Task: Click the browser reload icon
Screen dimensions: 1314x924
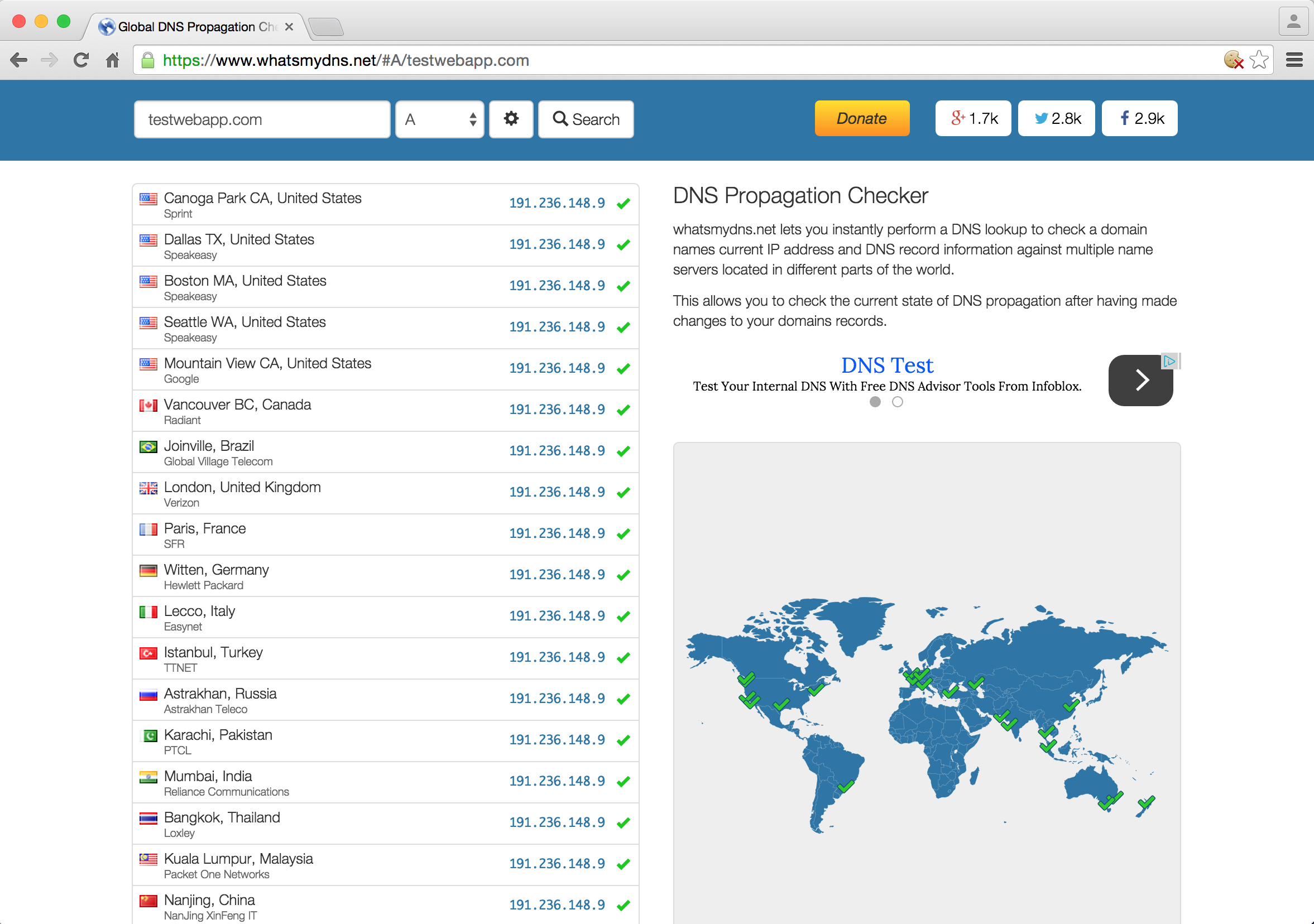Action: pyautogui.click(x=81, y=60)
